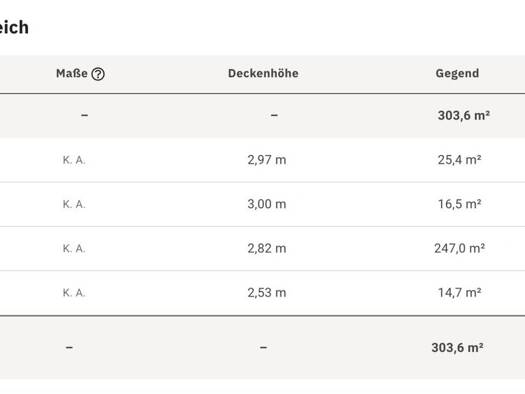
Task: Click K. A. in the 2,82 m row
Action: tap(74, 248)
